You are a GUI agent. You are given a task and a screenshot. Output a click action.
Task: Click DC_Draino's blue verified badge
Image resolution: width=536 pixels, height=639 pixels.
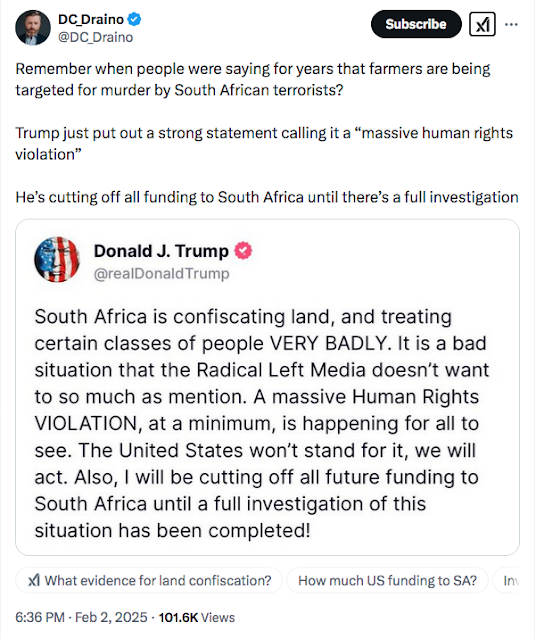pyautogui.click(x=135, y=19)
